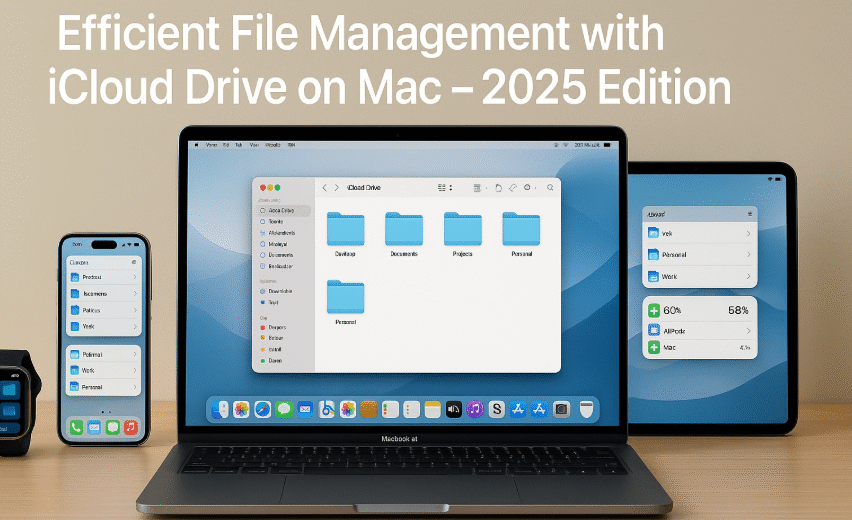Open the black speaker app in the dock
The height and width of the screenshot is (520, 852).
[454, 409]
